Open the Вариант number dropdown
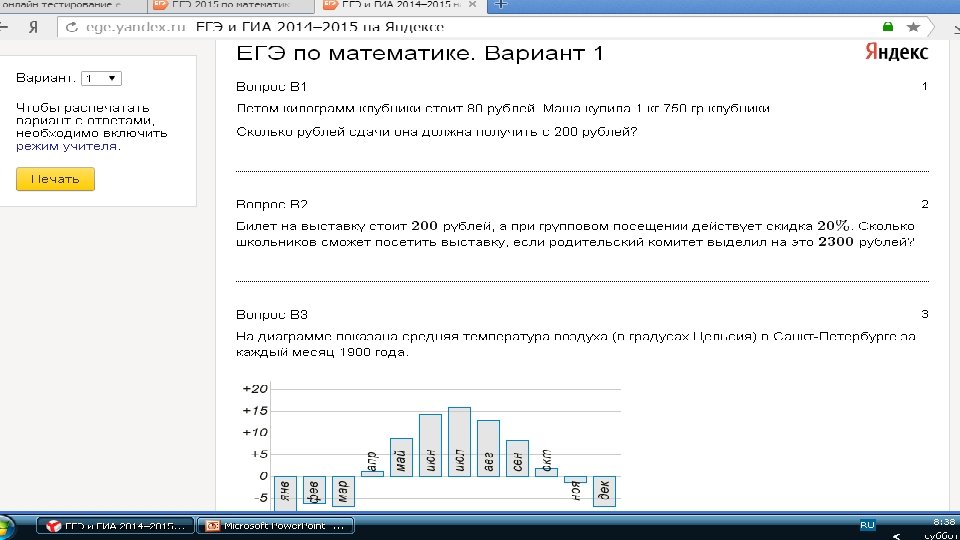This screenshot has height=540, width=960. [101, 78]
